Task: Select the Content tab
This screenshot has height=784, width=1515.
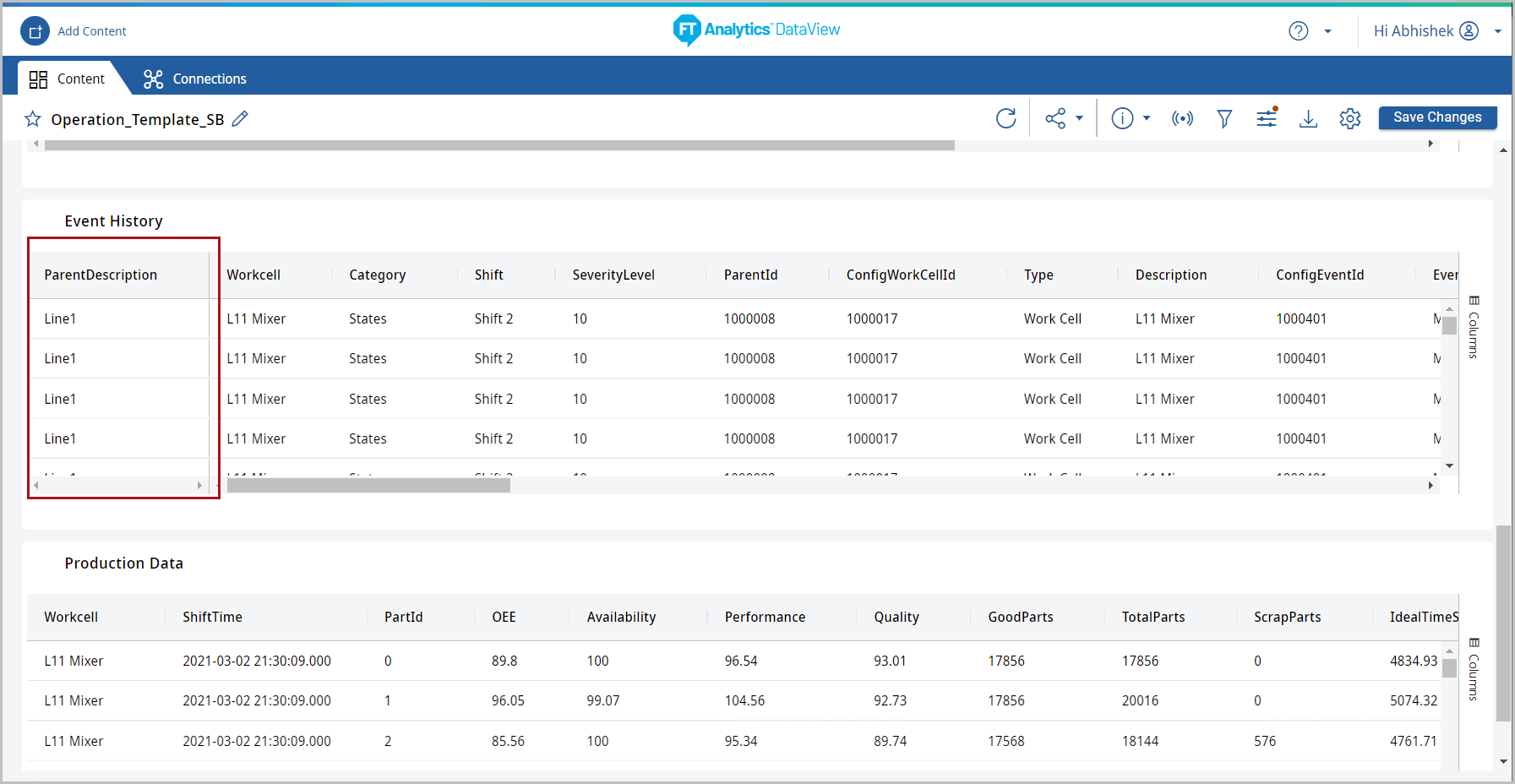Action: (68, 79)
